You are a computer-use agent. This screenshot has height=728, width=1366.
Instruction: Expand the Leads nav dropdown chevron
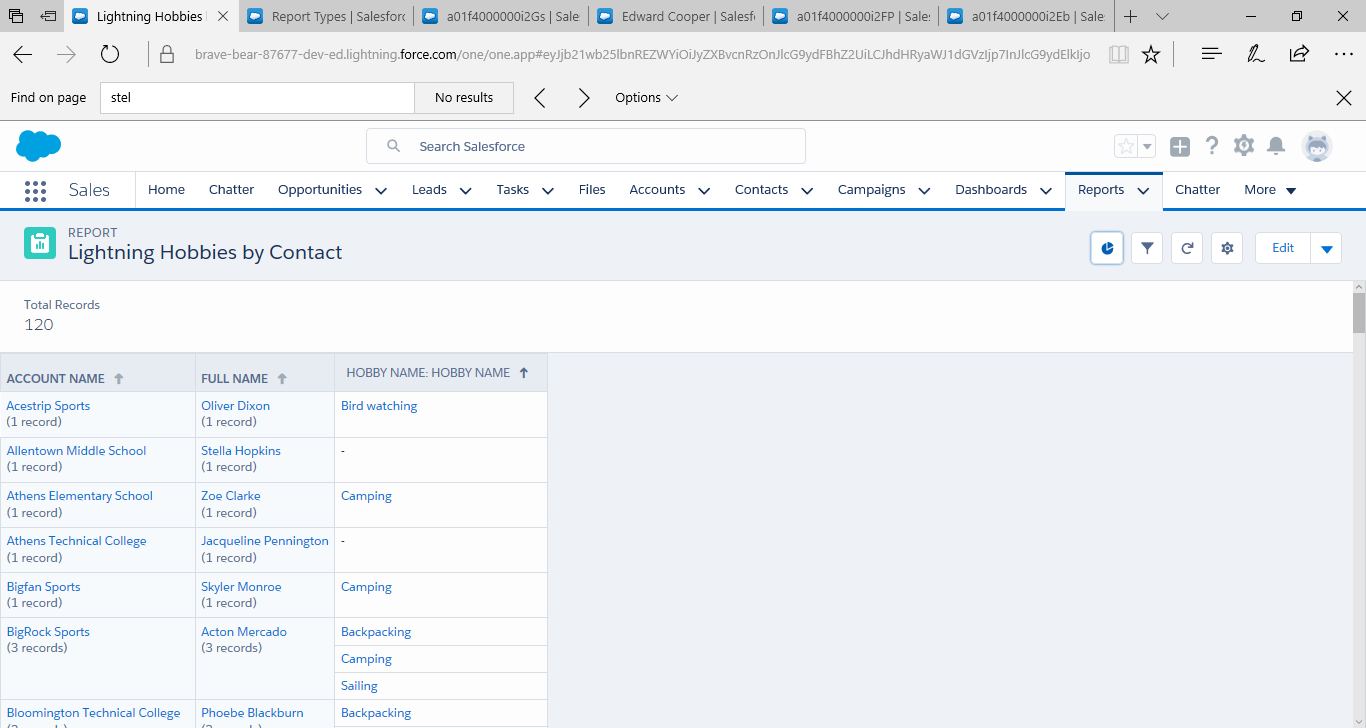pyautogui.click(x=466, y=191)
